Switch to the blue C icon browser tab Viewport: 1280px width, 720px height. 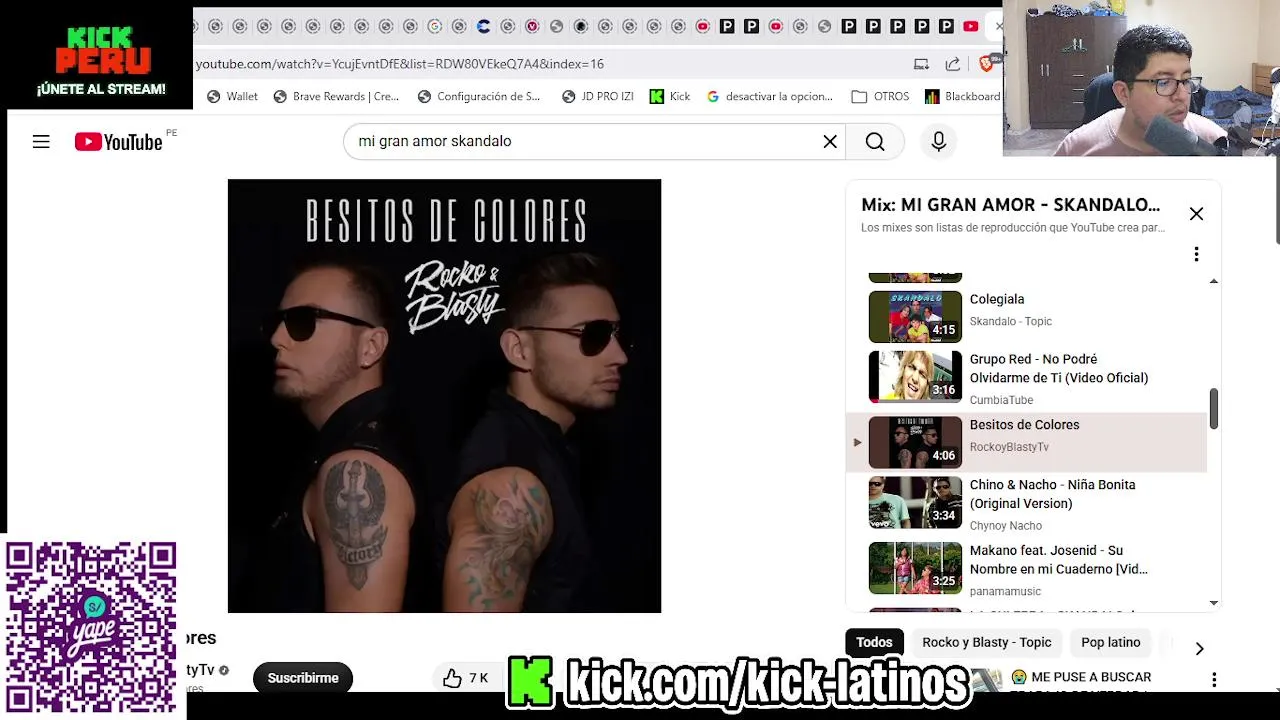pos(484,27)
